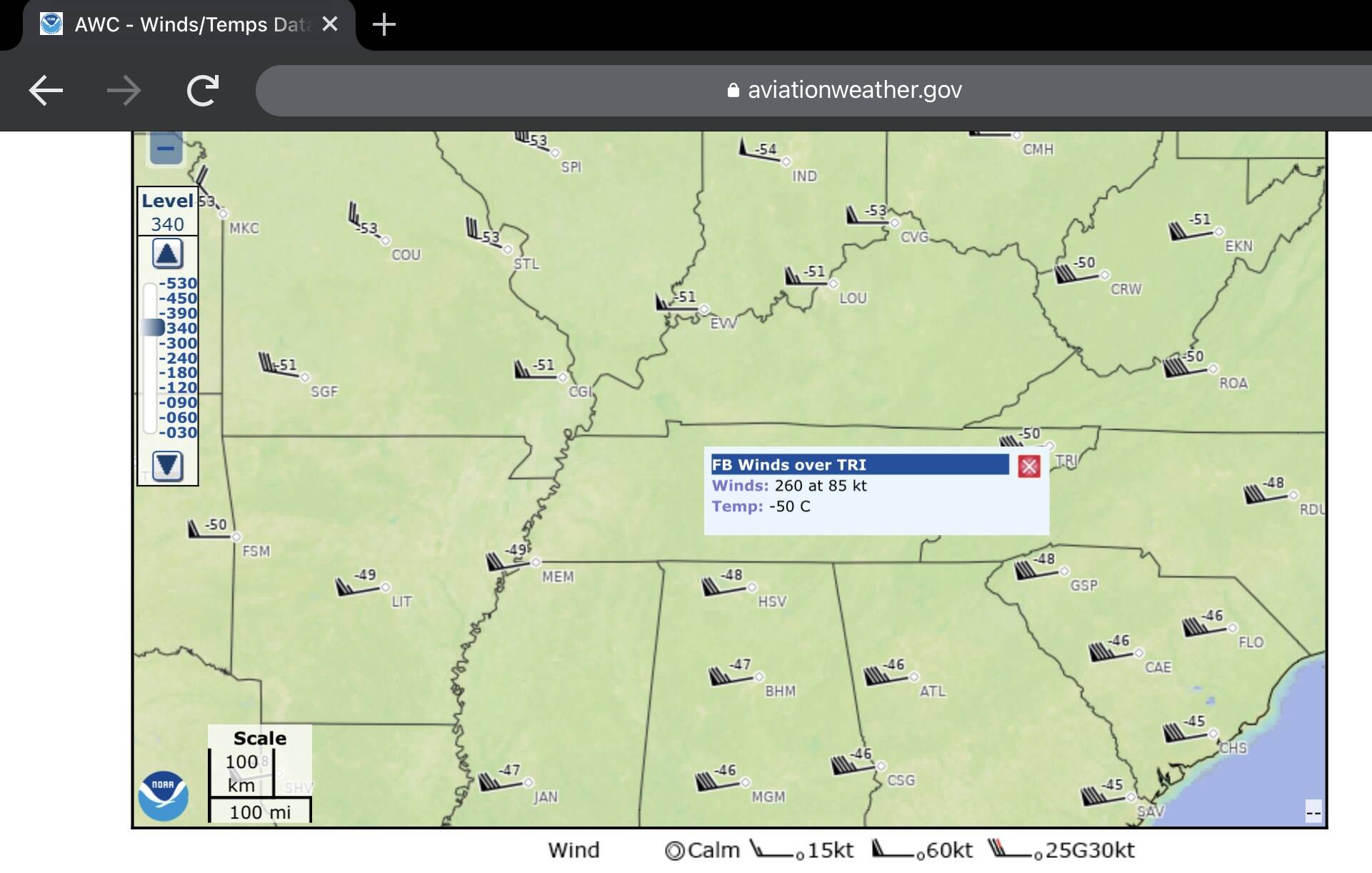Click the browser reload icon
1372x873 pixels.
coord(202,91)
